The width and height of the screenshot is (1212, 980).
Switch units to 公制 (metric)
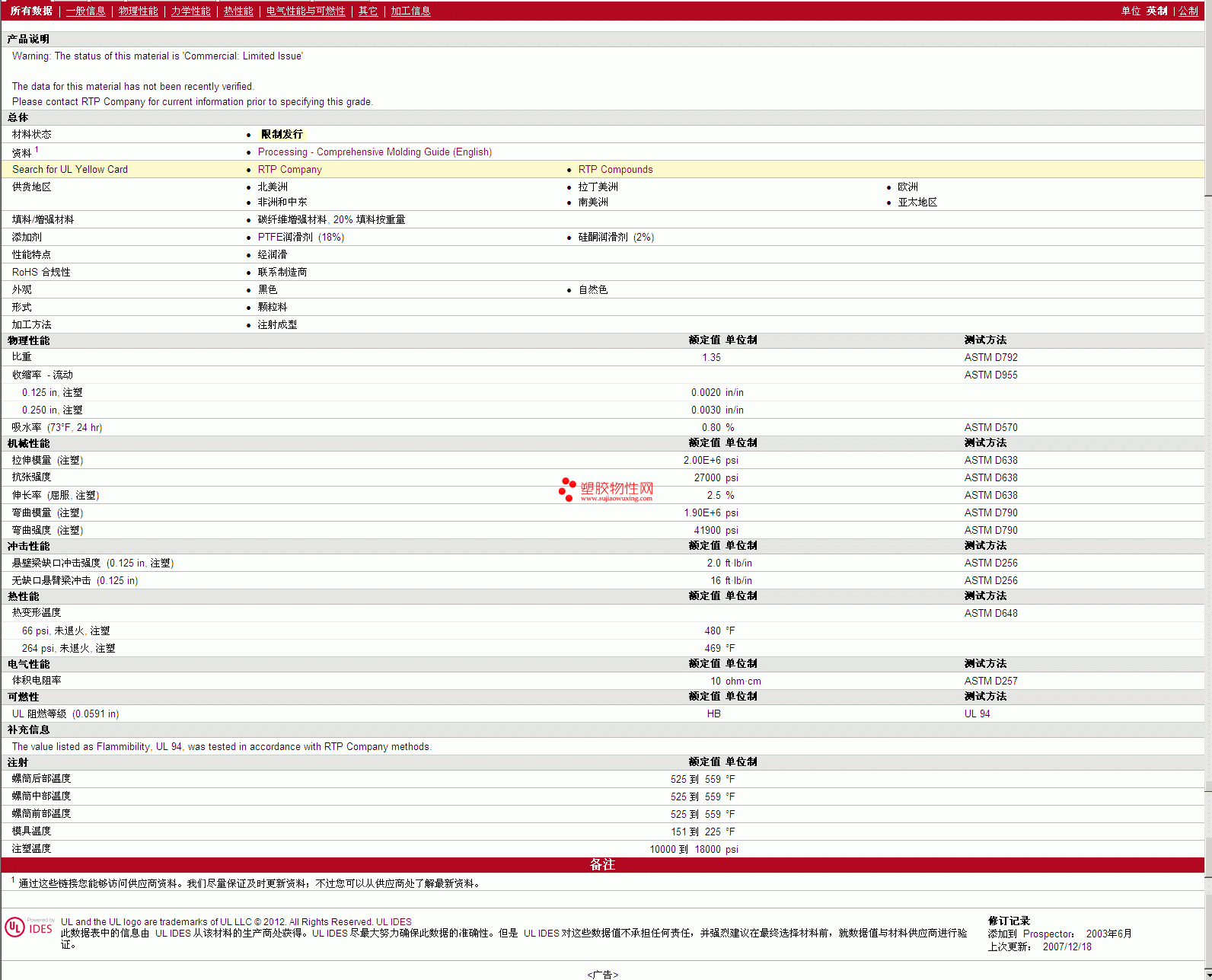tap(1188, 11)
